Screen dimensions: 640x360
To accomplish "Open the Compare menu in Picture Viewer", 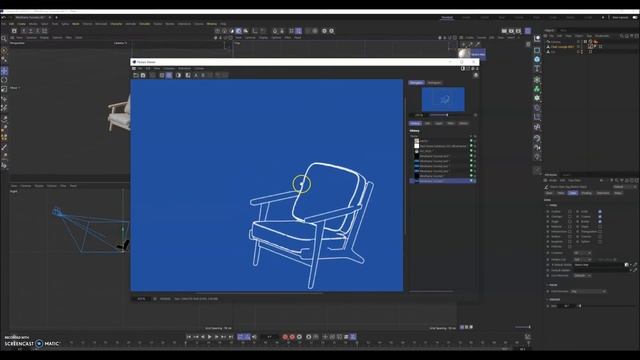I will tap(169, 69).
